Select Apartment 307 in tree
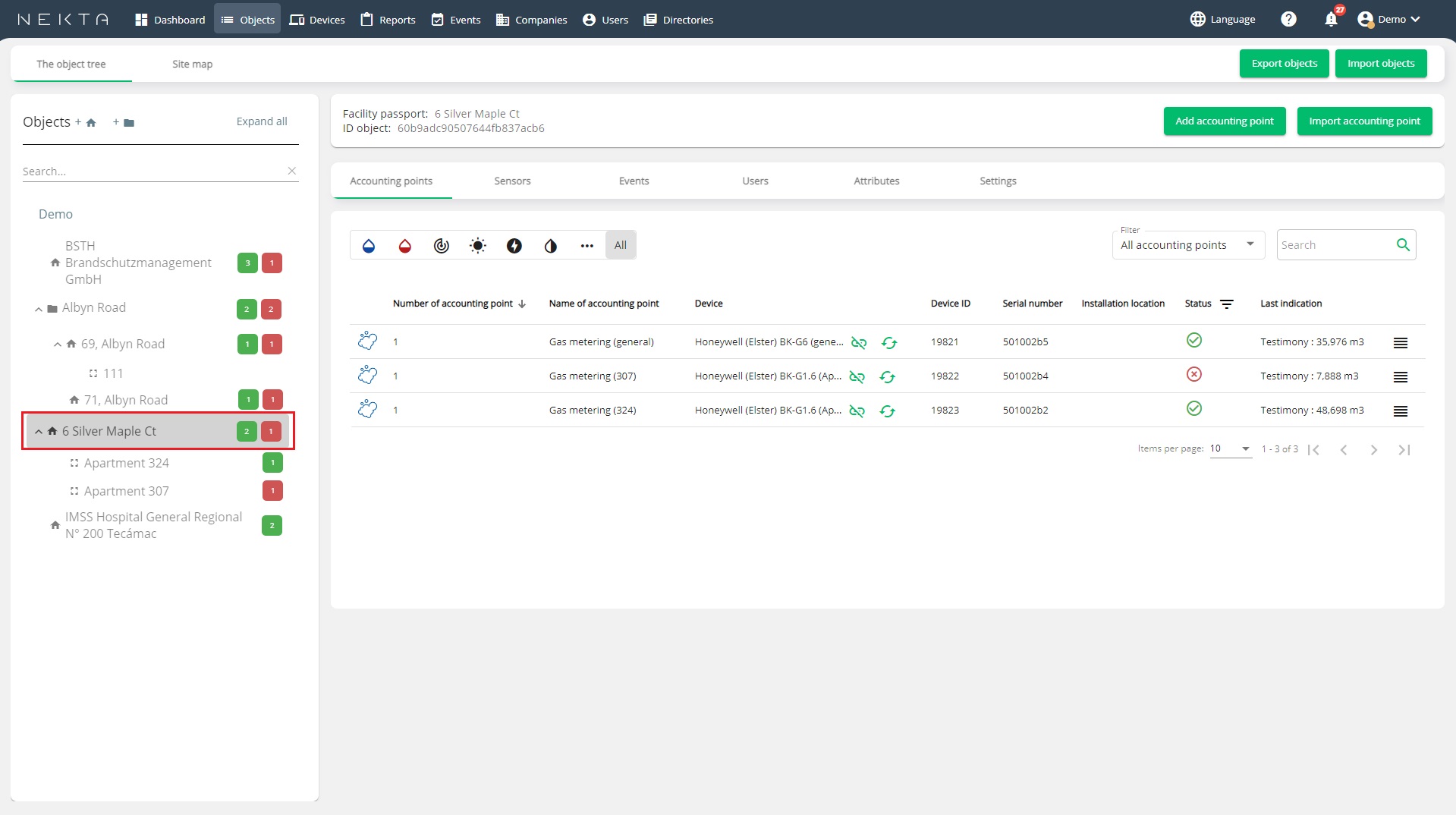Screen dimensions: 1456x815 127,491
